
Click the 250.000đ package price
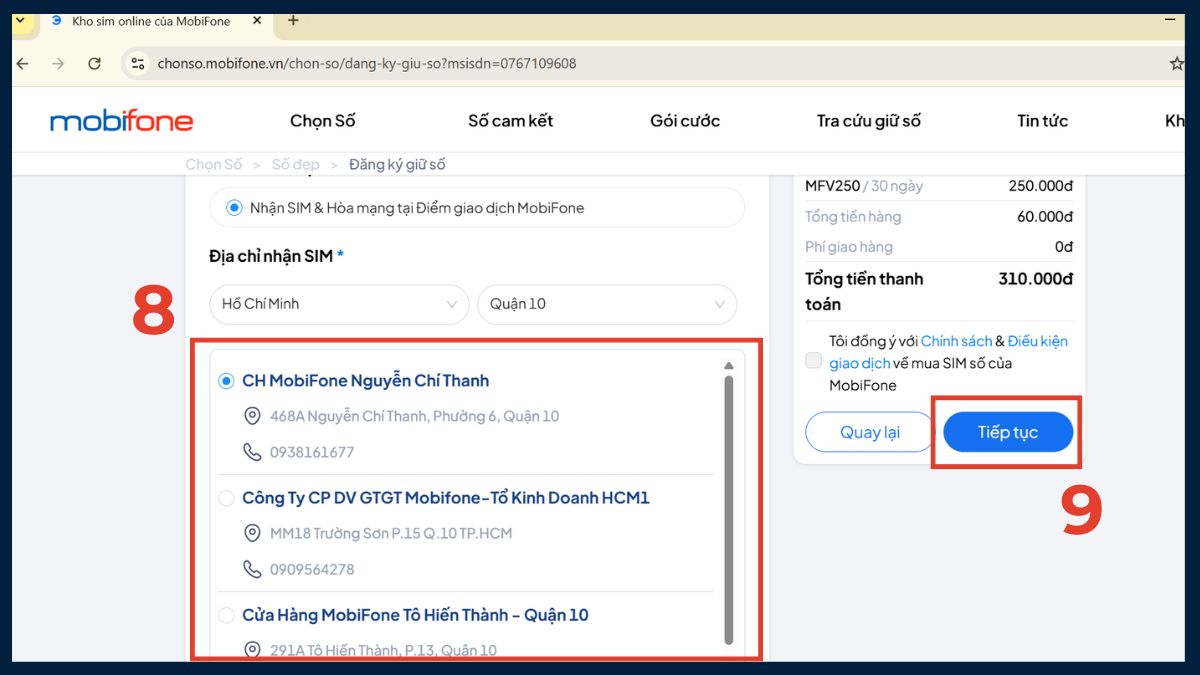1041,186
